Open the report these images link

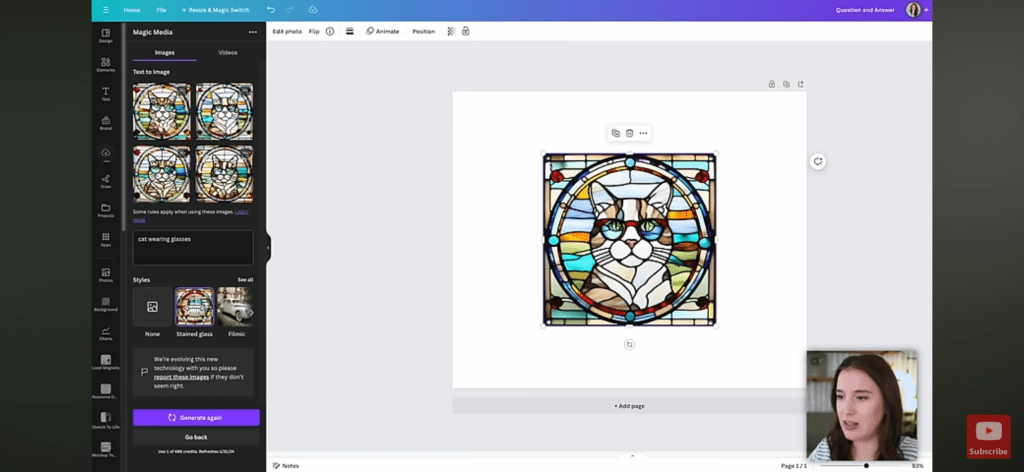pos(182,377)
